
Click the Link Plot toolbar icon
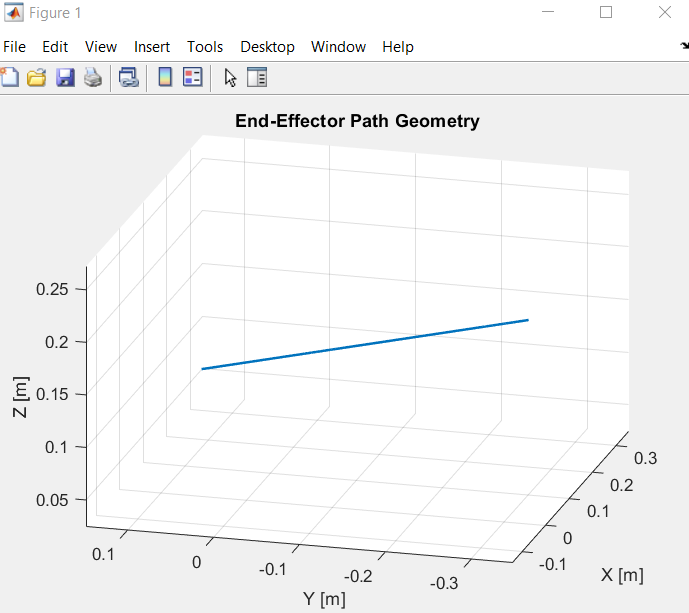pyautogui.click(x=129, y=78)
